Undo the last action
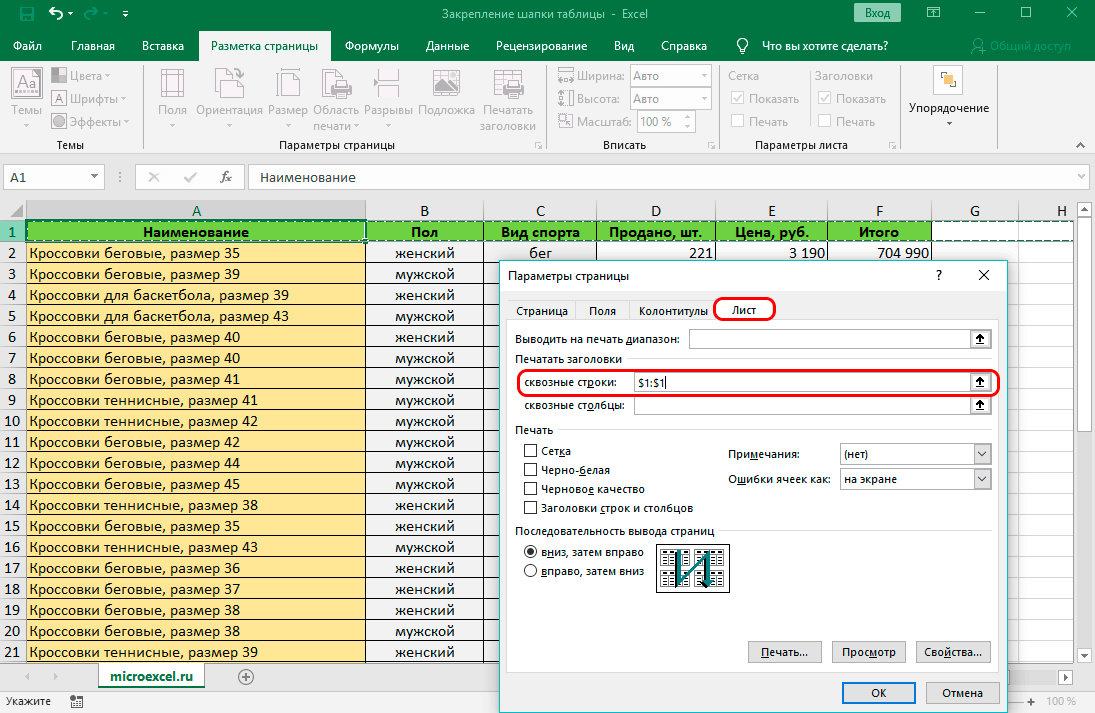Screen dimensions: 1095x713 click(x=56, y=13)
